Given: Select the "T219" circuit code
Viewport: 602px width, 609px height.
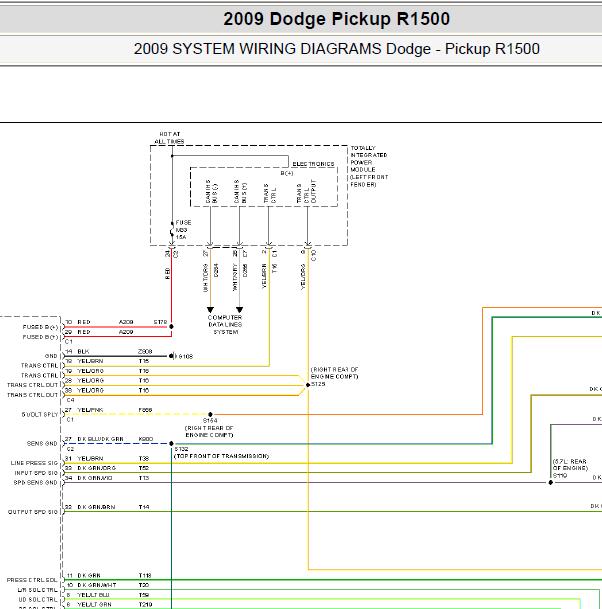Looking at the screenshot, I should click(x=145, y=604).
